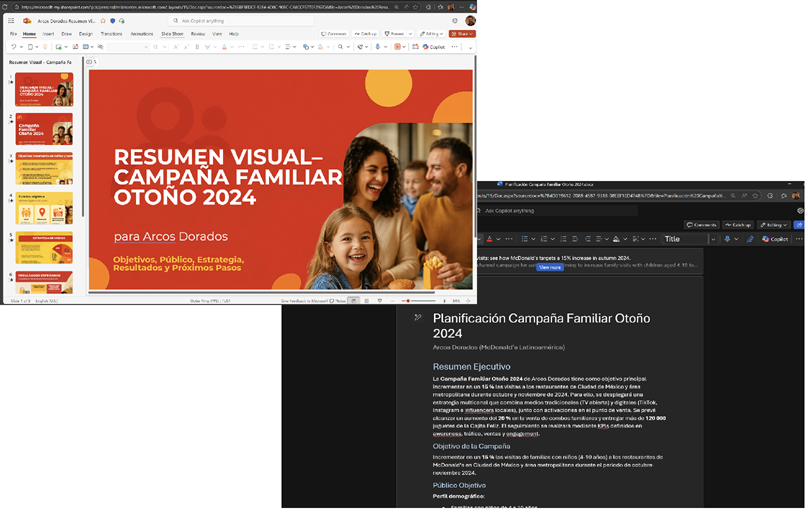Click Give feedback to Microsoft link
This screenshot has height=516, width=808.
[x=304, y=301]
